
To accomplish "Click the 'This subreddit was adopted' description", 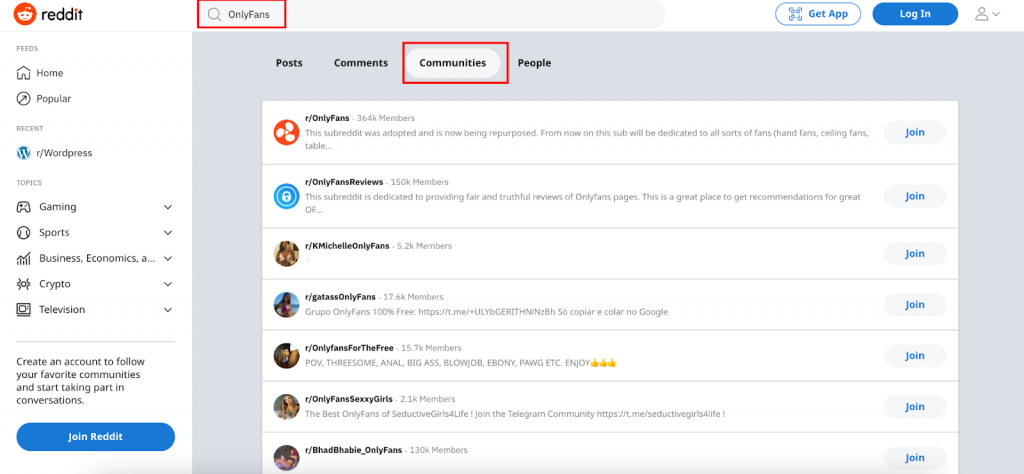I will click(x=586, y=139).
